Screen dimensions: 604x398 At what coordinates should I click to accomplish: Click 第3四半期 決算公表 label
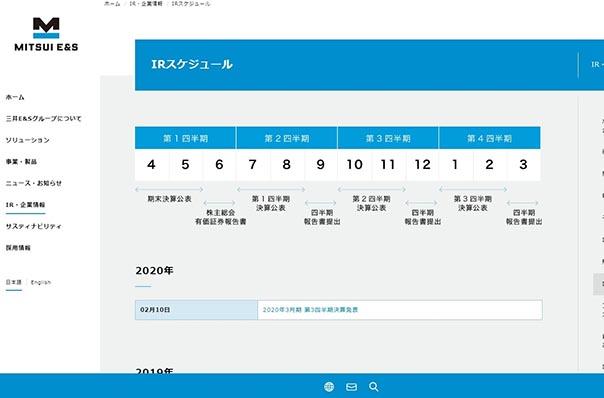[473, 203]
